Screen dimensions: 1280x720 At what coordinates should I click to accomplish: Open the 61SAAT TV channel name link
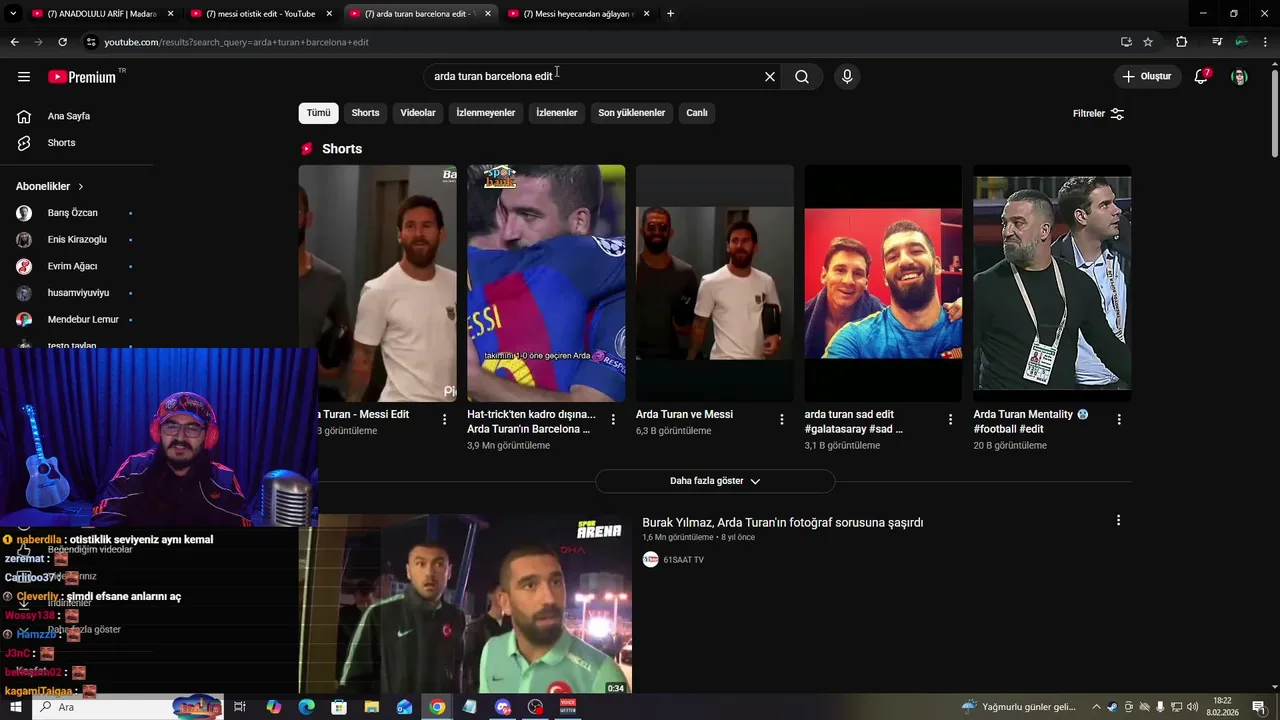click(x=683, y=560)
